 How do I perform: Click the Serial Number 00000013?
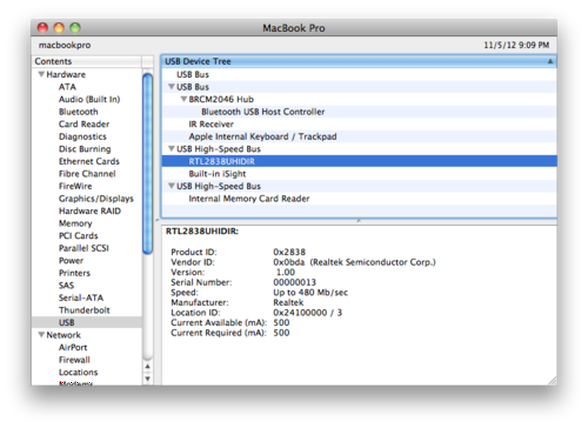(x=294, y=282)
